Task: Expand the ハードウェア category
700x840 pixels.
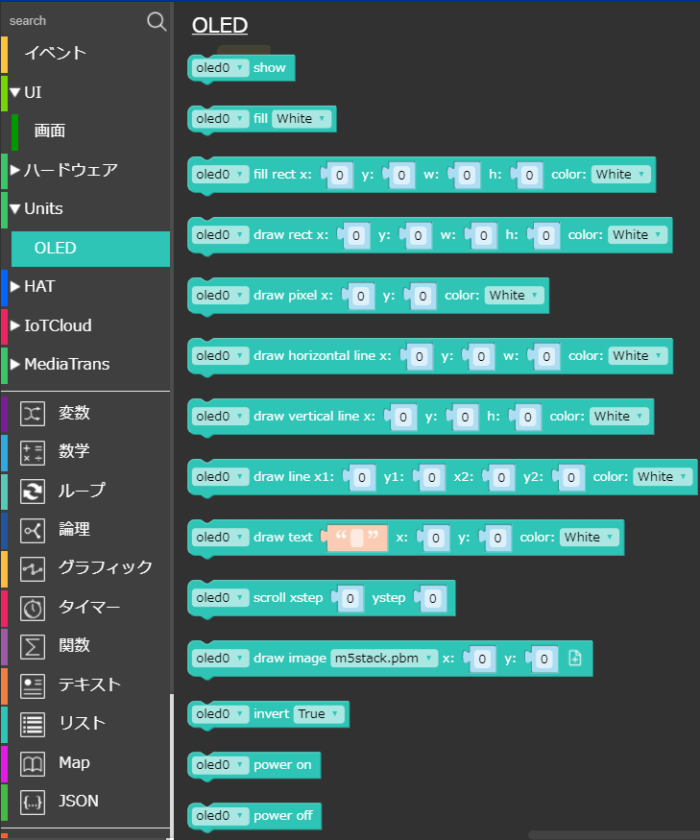Action: (x=70, y=170)
